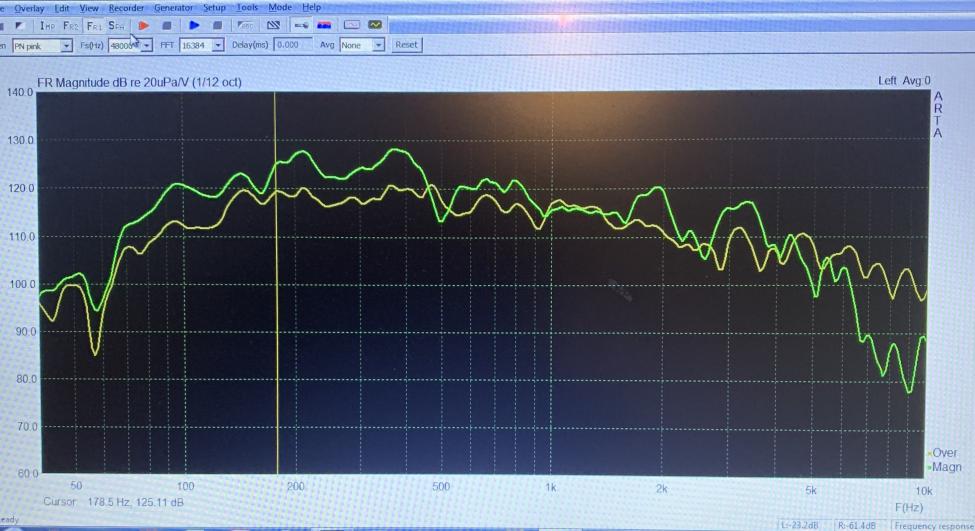Open the Generator menu
Viewport: 975px width, 531px height.
coord(173,8)
